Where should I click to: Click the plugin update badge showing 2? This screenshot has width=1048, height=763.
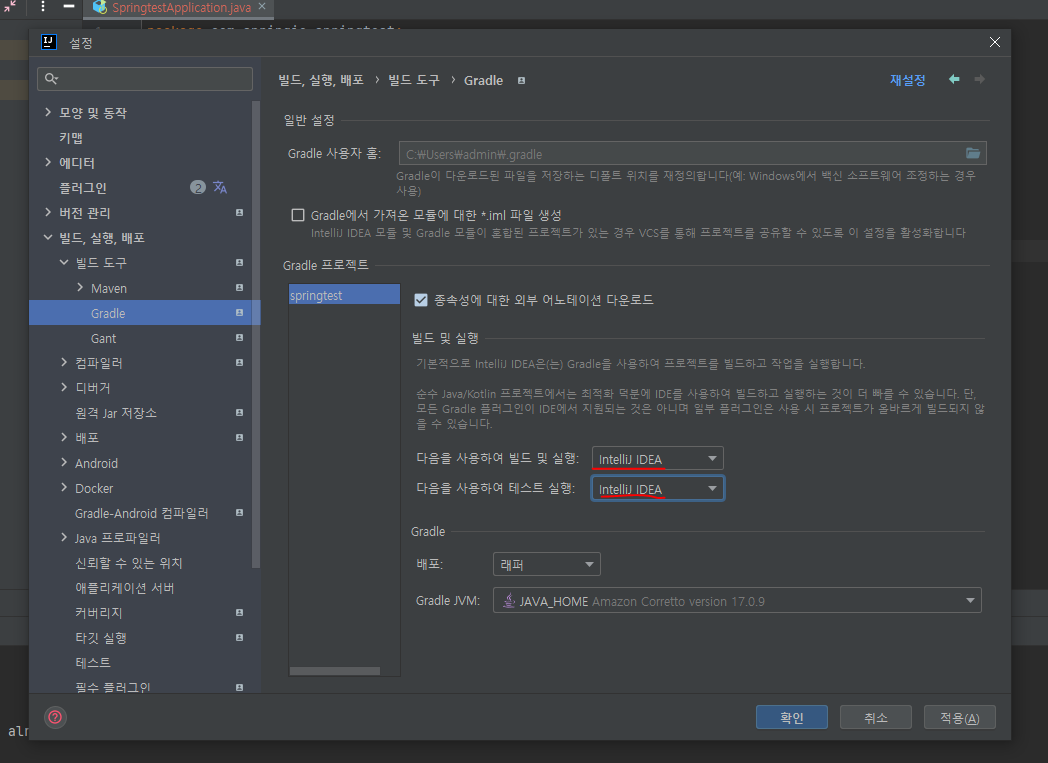click(x=198, y=187)
